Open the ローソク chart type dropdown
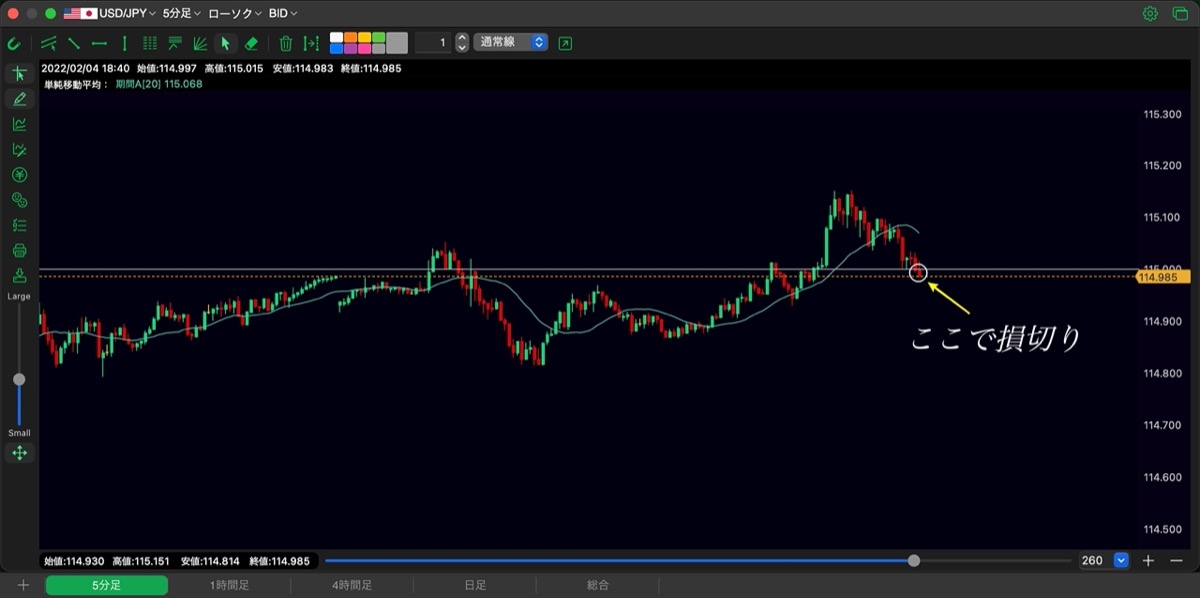The height and width of the screenshot is (598, 1200). (x=235, y=14)
